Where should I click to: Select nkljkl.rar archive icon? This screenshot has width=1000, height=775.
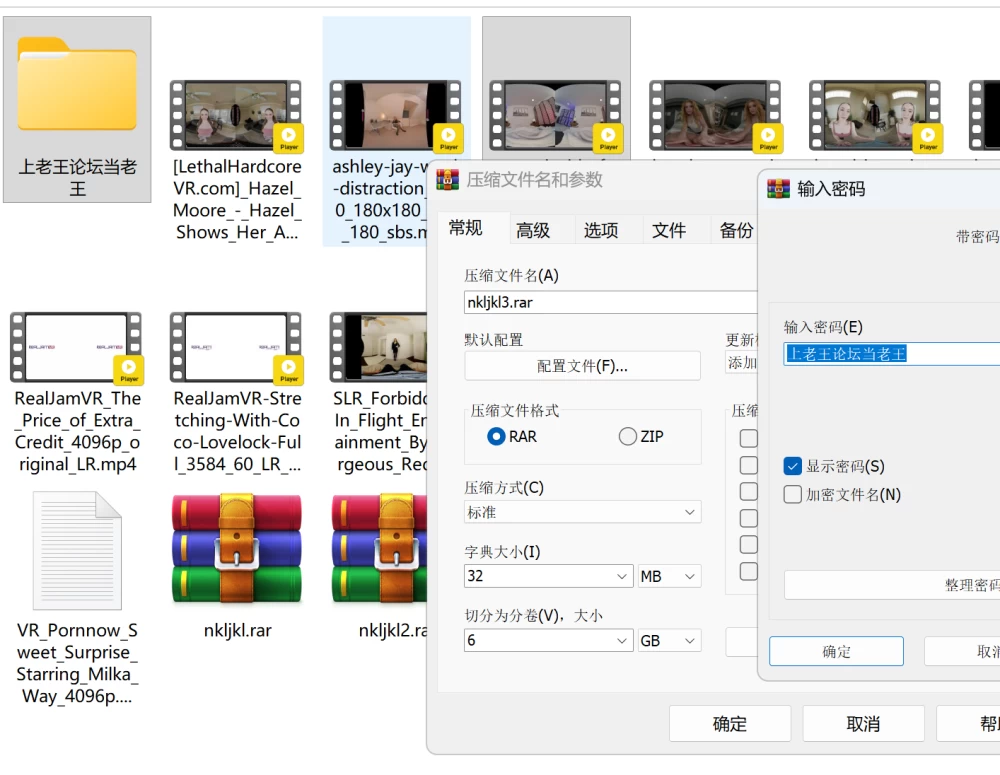click(237, 549)
